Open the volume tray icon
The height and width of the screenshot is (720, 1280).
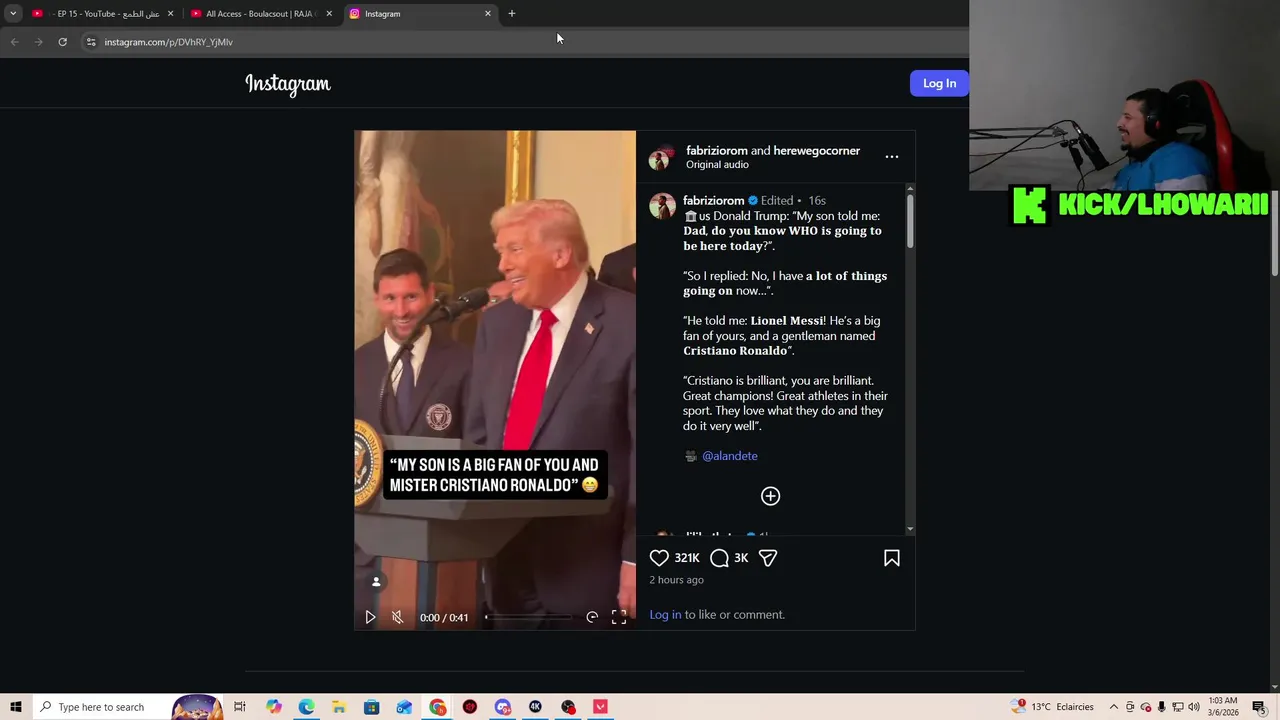1194,707
